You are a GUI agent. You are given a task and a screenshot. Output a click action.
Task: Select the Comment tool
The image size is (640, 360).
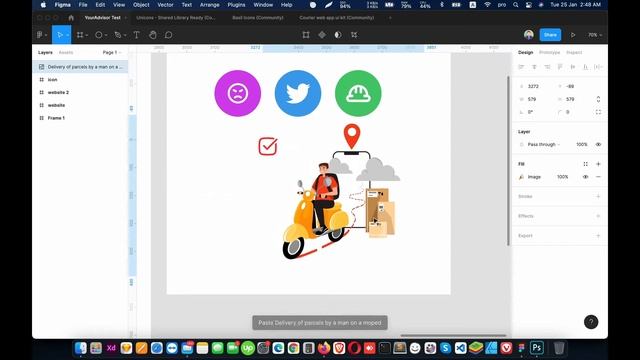169,35
